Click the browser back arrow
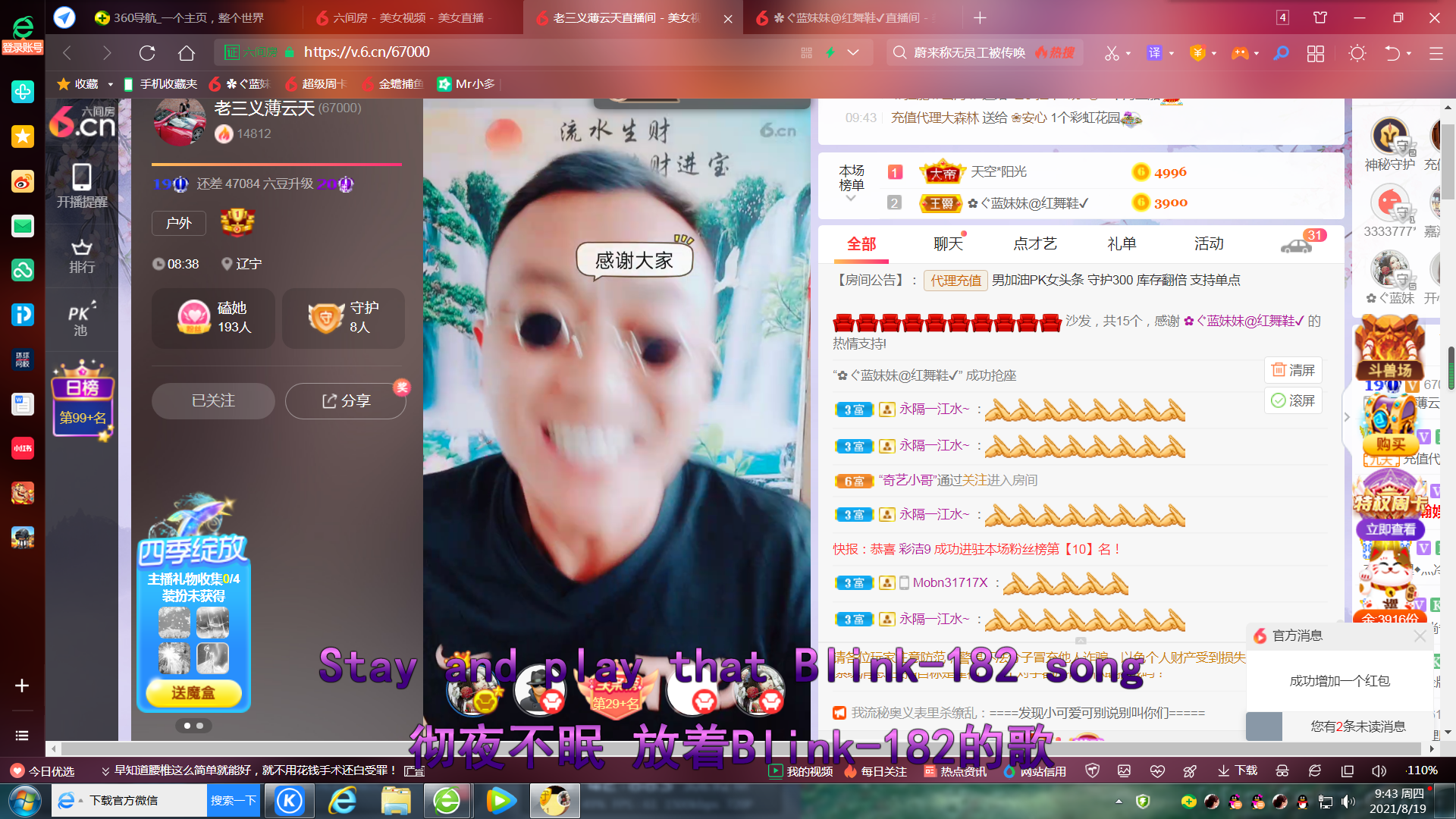Image resolution: width=1456 pixels, height=819 pixels. tap(67, 52)
